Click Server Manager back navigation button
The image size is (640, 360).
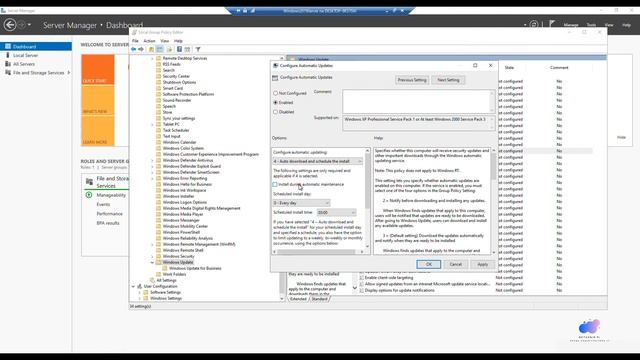click(x=10, y=25)
